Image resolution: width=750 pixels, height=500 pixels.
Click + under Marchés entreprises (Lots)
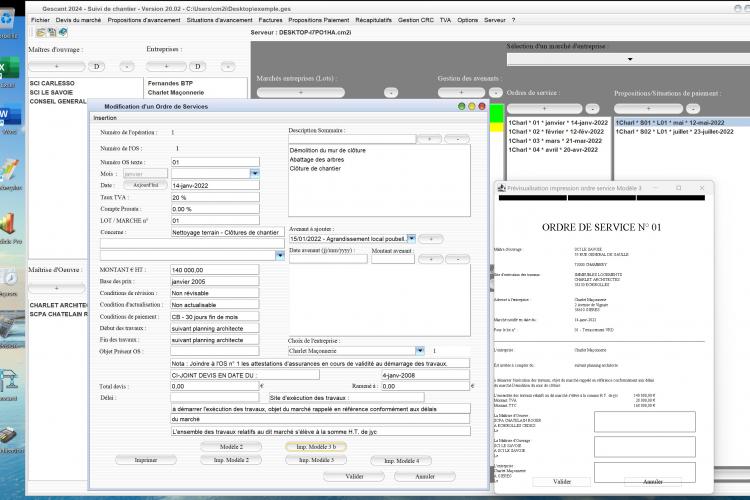point(300,92)
